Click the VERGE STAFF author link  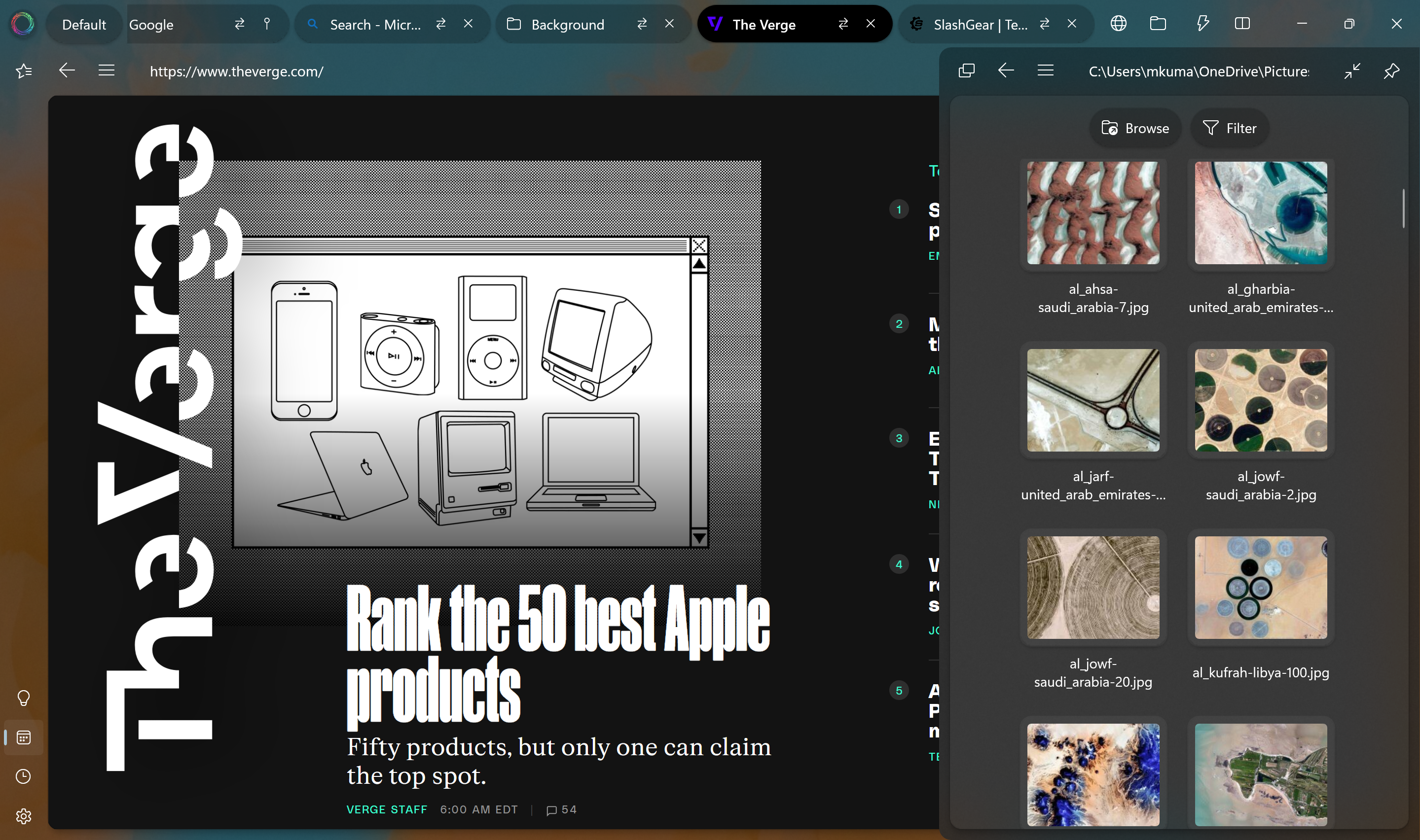[x=387, y=809]
